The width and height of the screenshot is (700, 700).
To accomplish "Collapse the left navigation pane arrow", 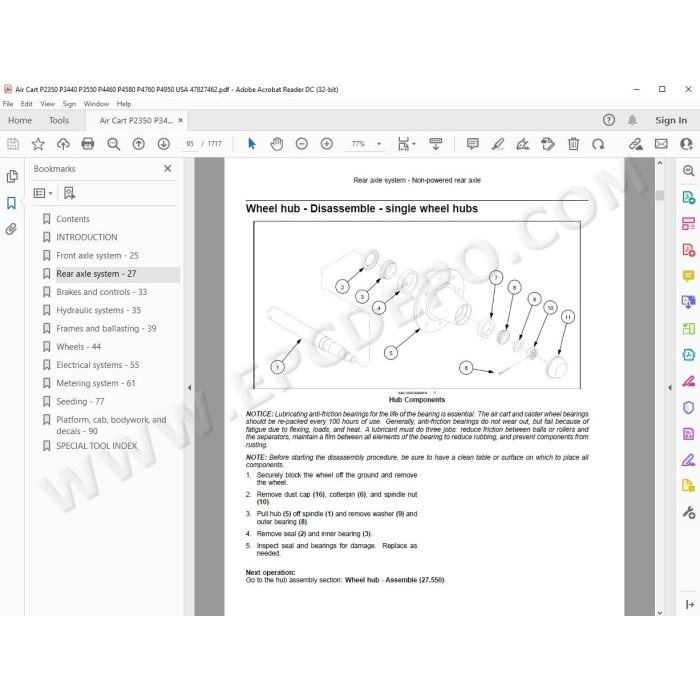I will [189, 388].
